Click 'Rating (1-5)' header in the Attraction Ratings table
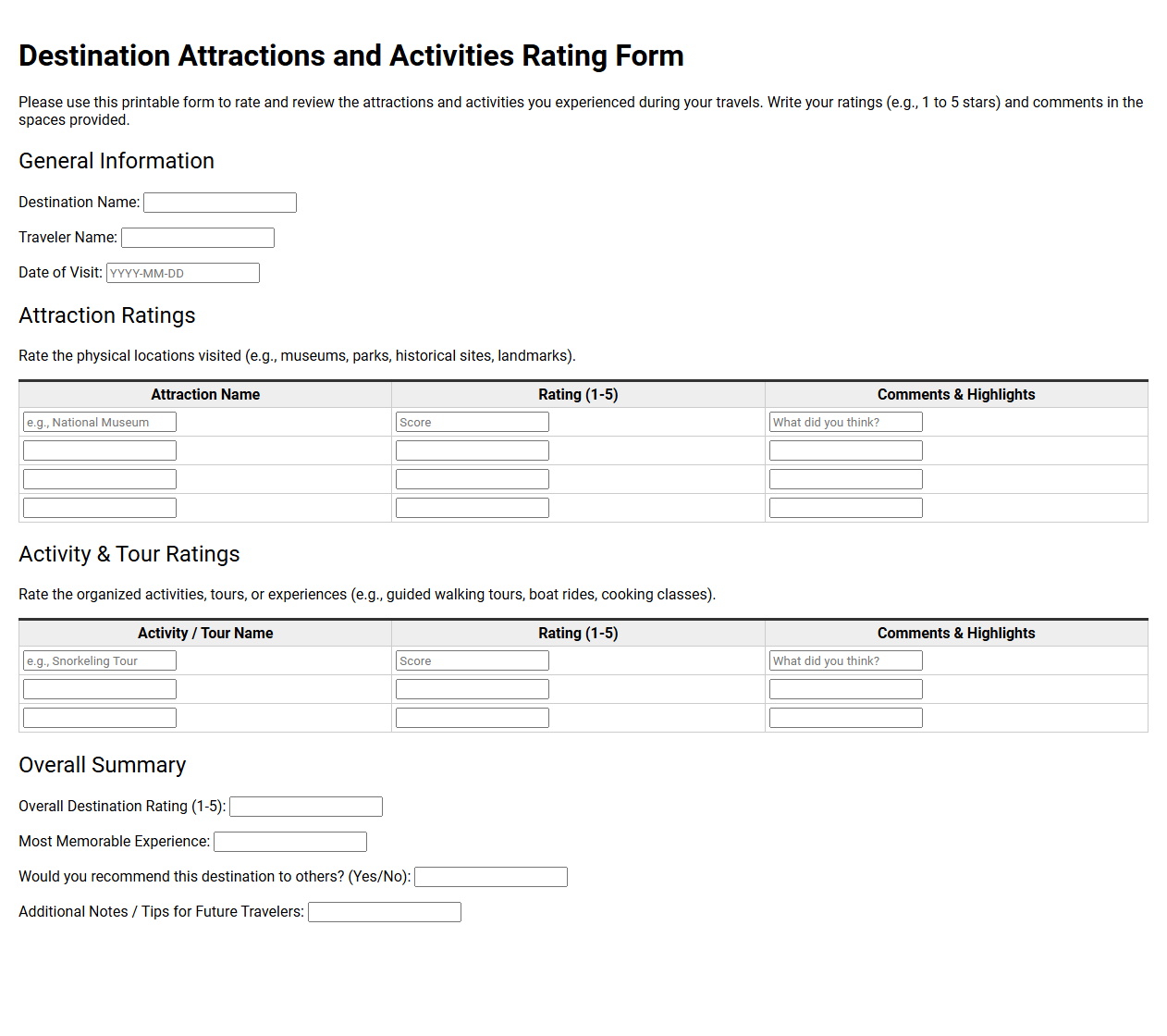The height and width of the screenshot is (1036, 1167). click(578, 395)
